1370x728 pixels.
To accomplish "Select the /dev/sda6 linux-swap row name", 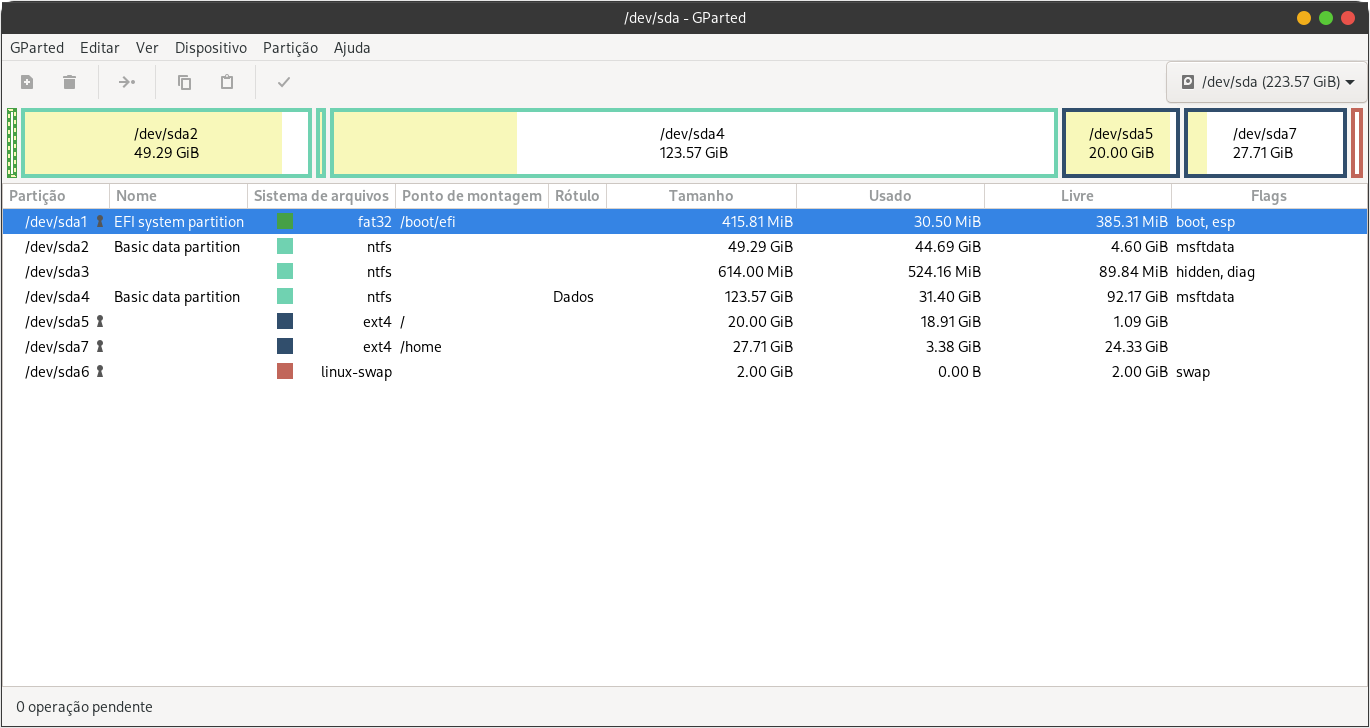I will click(x=57, y=372).
